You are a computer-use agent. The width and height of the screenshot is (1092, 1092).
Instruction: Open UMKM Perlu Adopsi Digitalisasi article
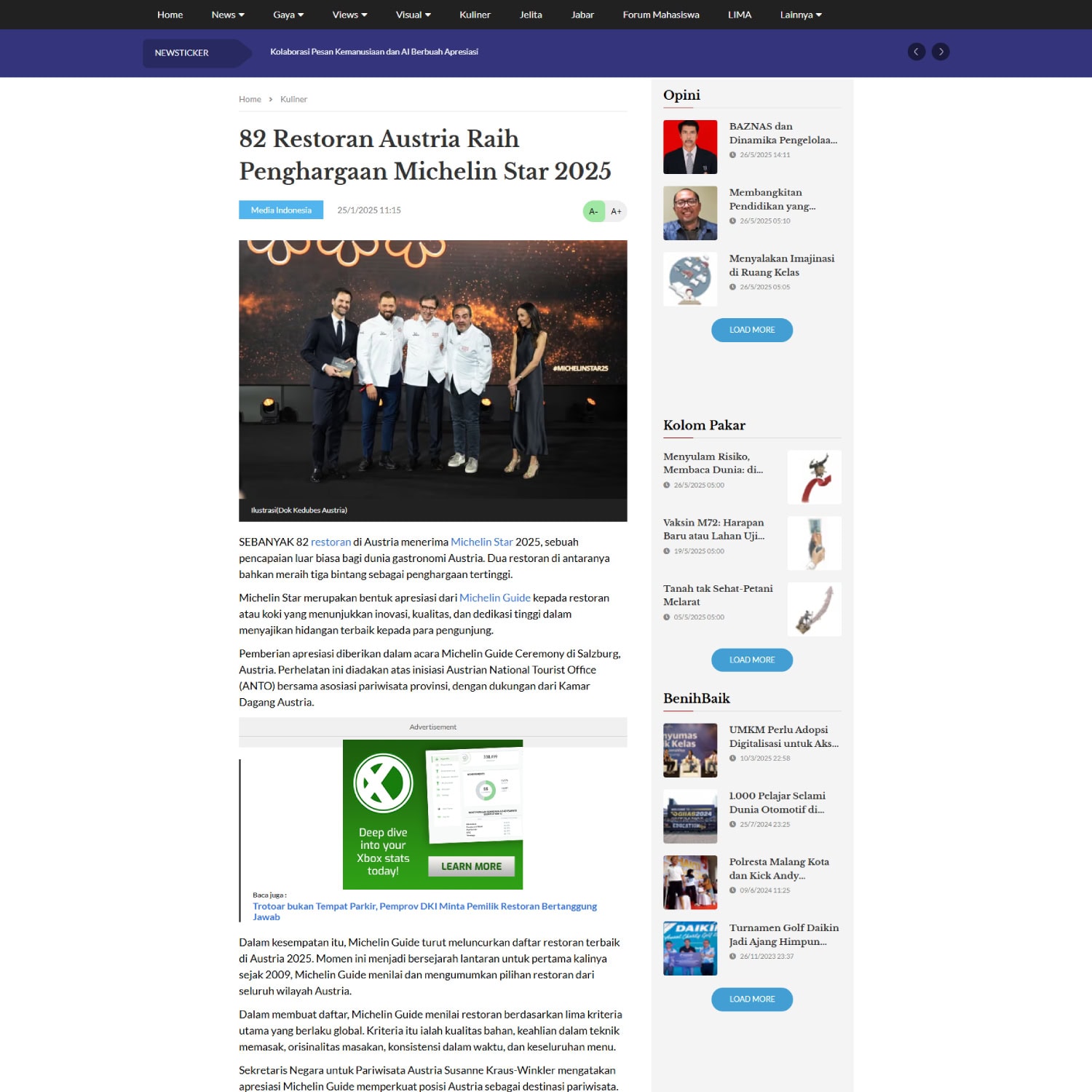click(x=784, y=737)
